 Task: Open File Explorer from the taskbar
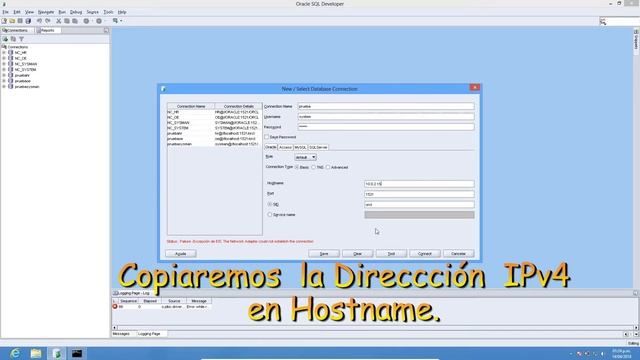tap(36, 353)
